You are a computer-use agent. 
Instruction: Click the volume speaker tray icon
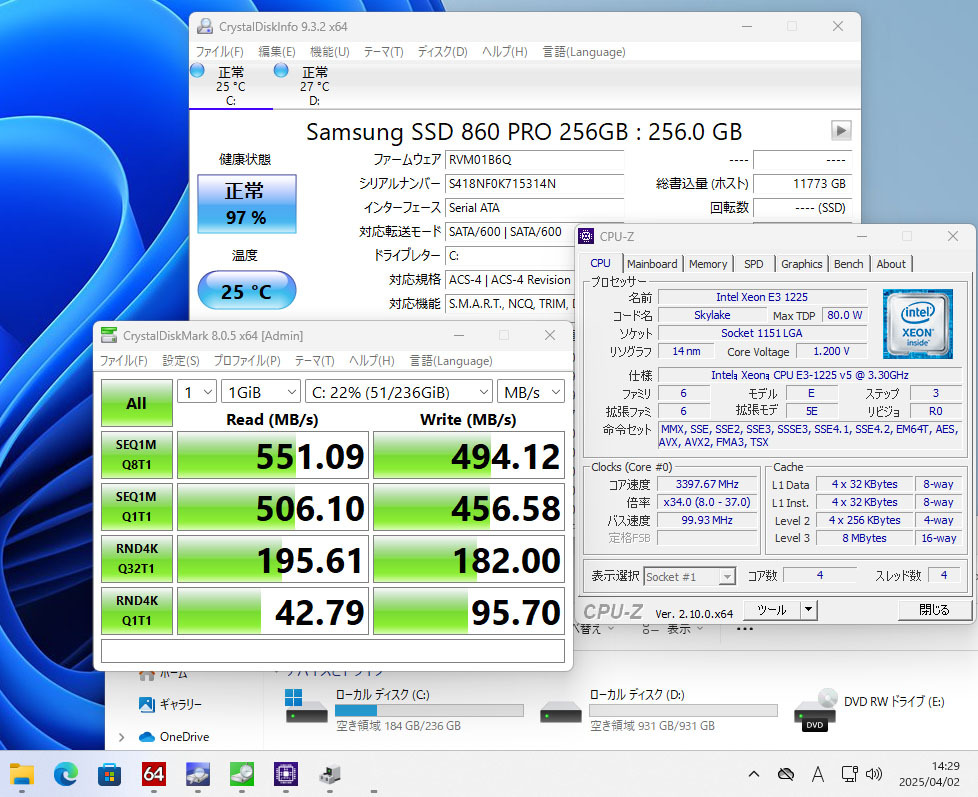point(874,774)
